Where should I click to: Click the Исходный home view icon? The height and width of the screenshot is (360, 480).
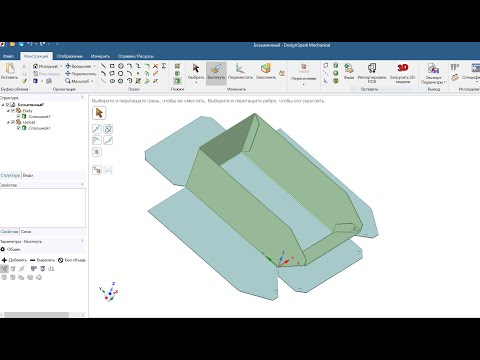(x=35, y=66)
